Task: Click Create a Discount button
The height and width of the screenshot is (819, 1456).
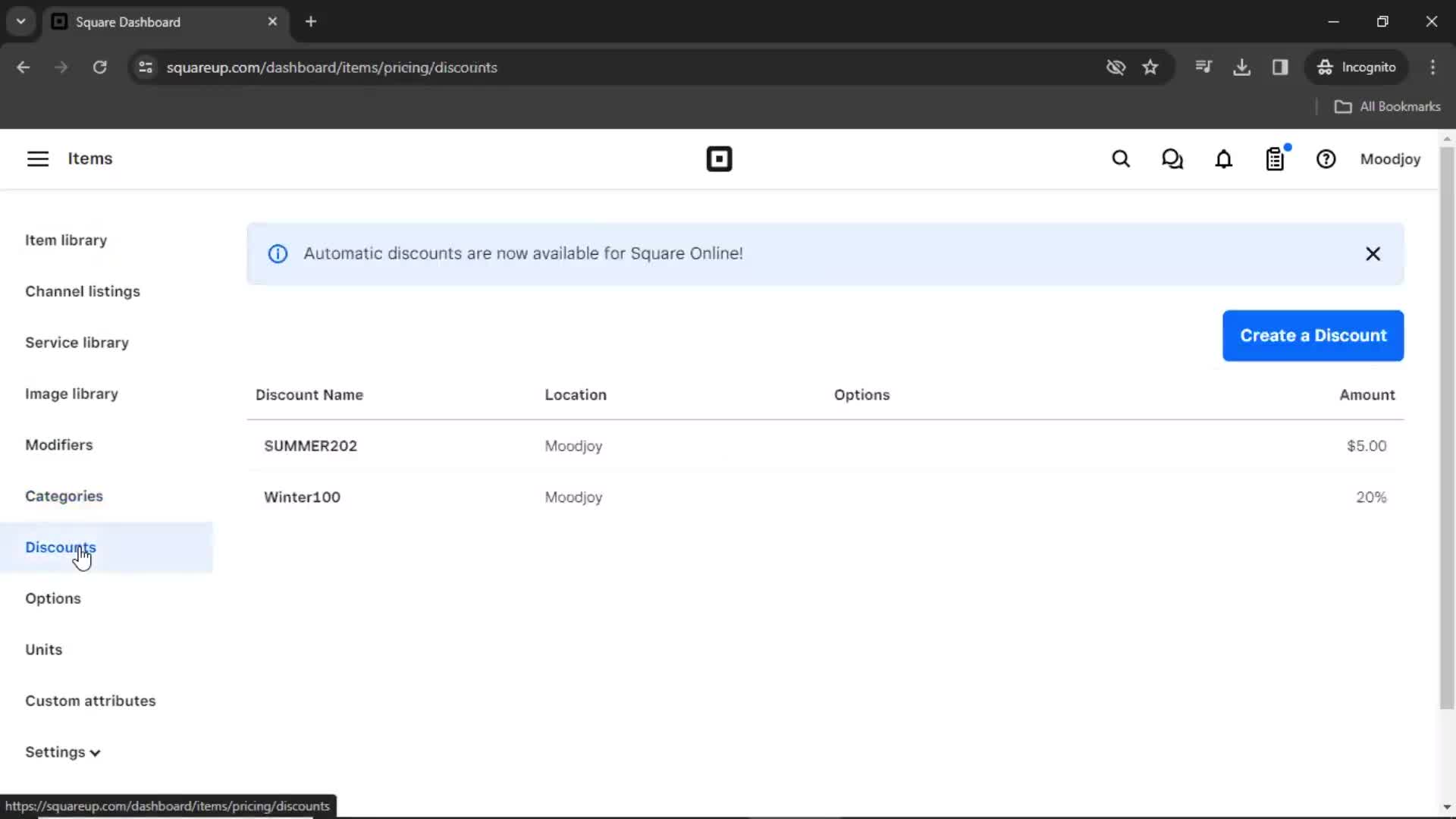Action: (x=1313, y=335)
